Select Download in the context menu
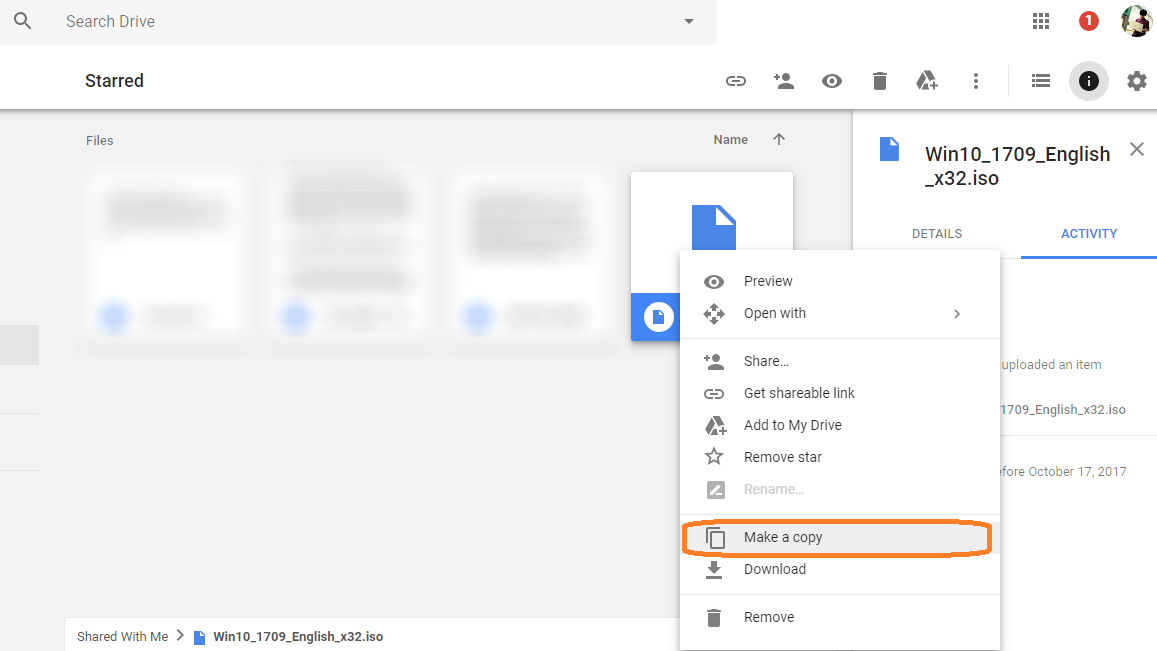Screen dimensions: 1157x651 click(x=774, y=569)
